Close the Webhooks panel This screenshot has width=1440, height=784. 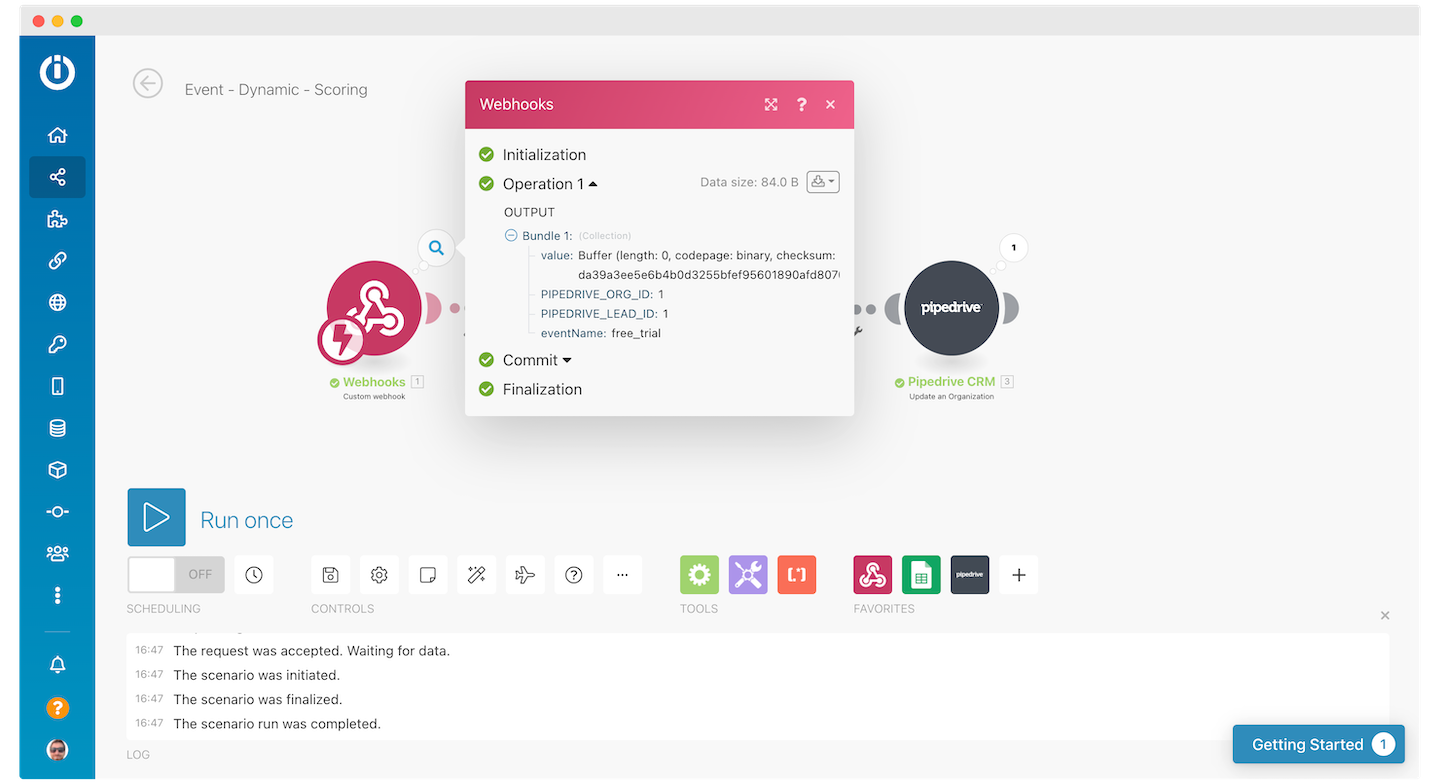(830, 104)
